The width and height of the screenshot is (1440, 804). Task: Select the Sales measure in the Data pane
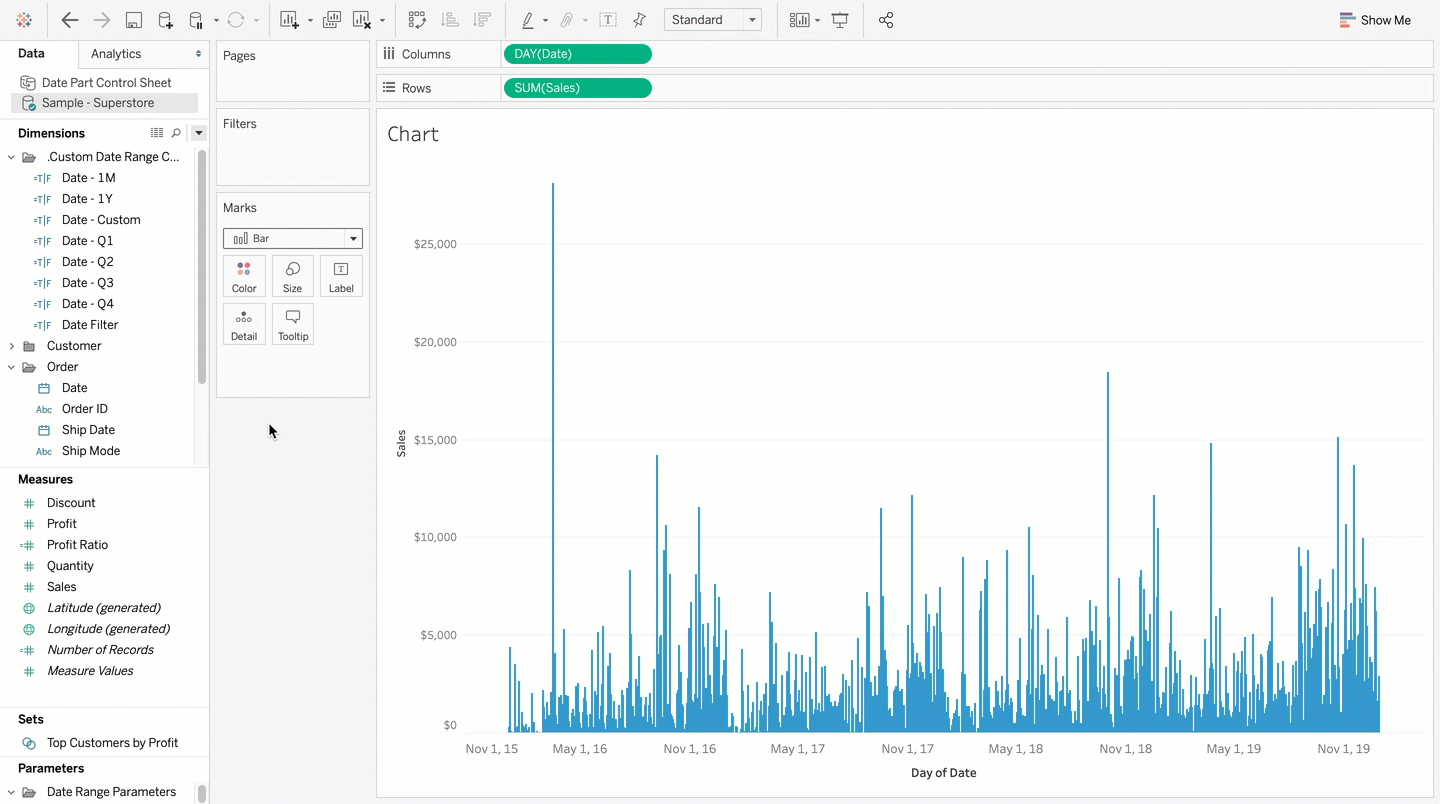(x=61, y=587)
